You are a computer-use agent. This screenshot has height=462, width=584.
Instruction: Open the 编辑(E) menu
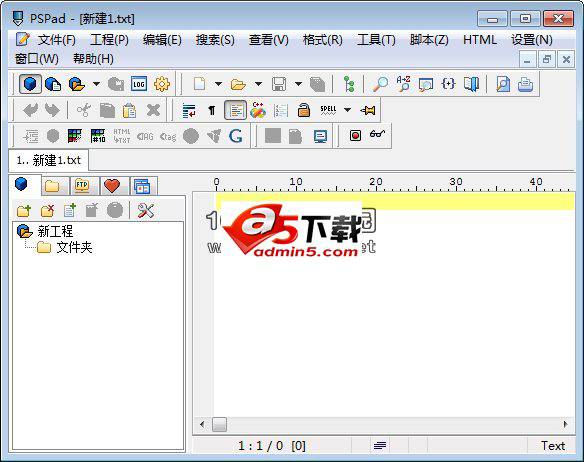click(x=162, y=39)
